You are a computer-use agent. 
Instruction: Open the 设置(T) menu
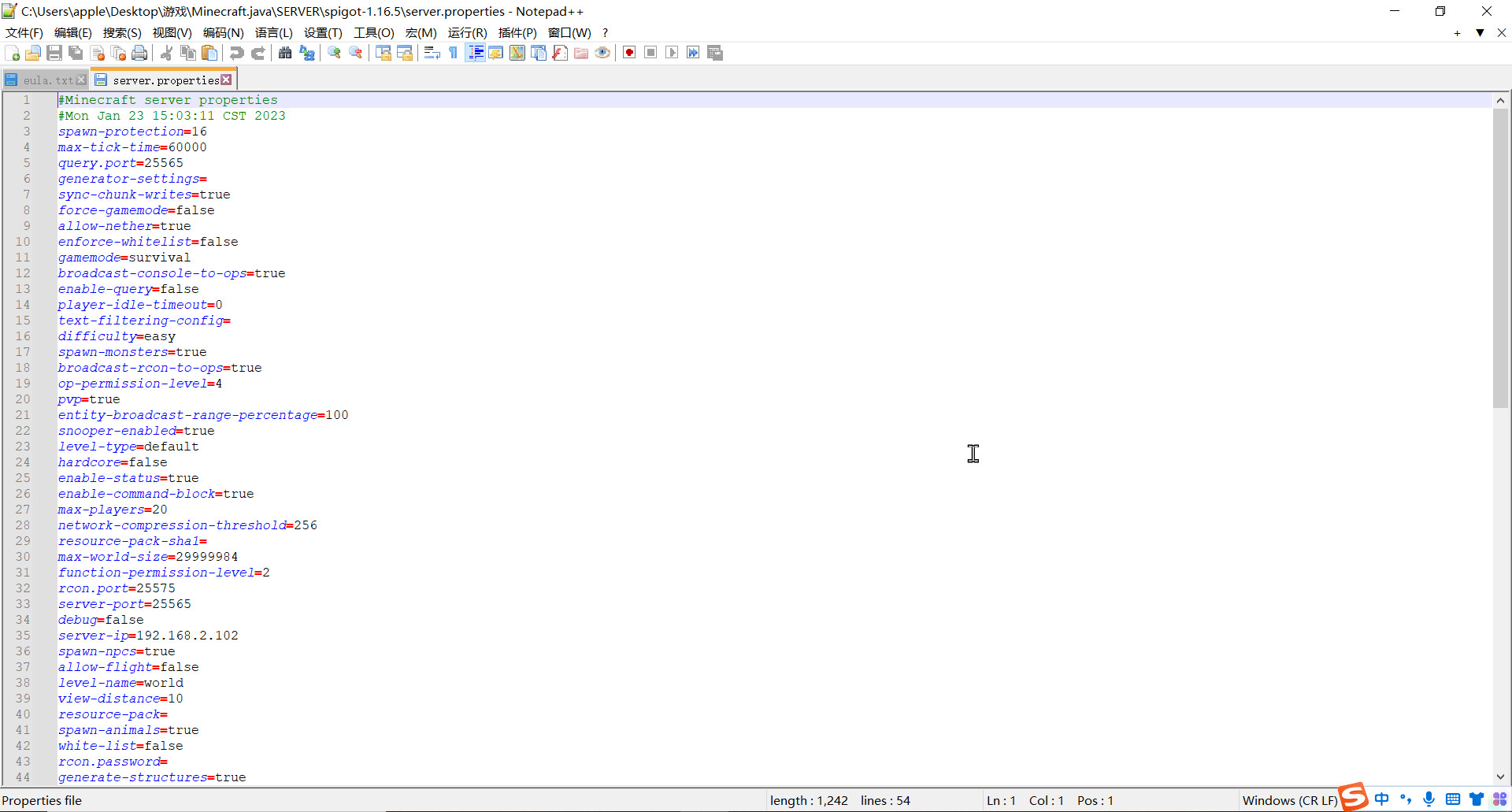(323, 32)
